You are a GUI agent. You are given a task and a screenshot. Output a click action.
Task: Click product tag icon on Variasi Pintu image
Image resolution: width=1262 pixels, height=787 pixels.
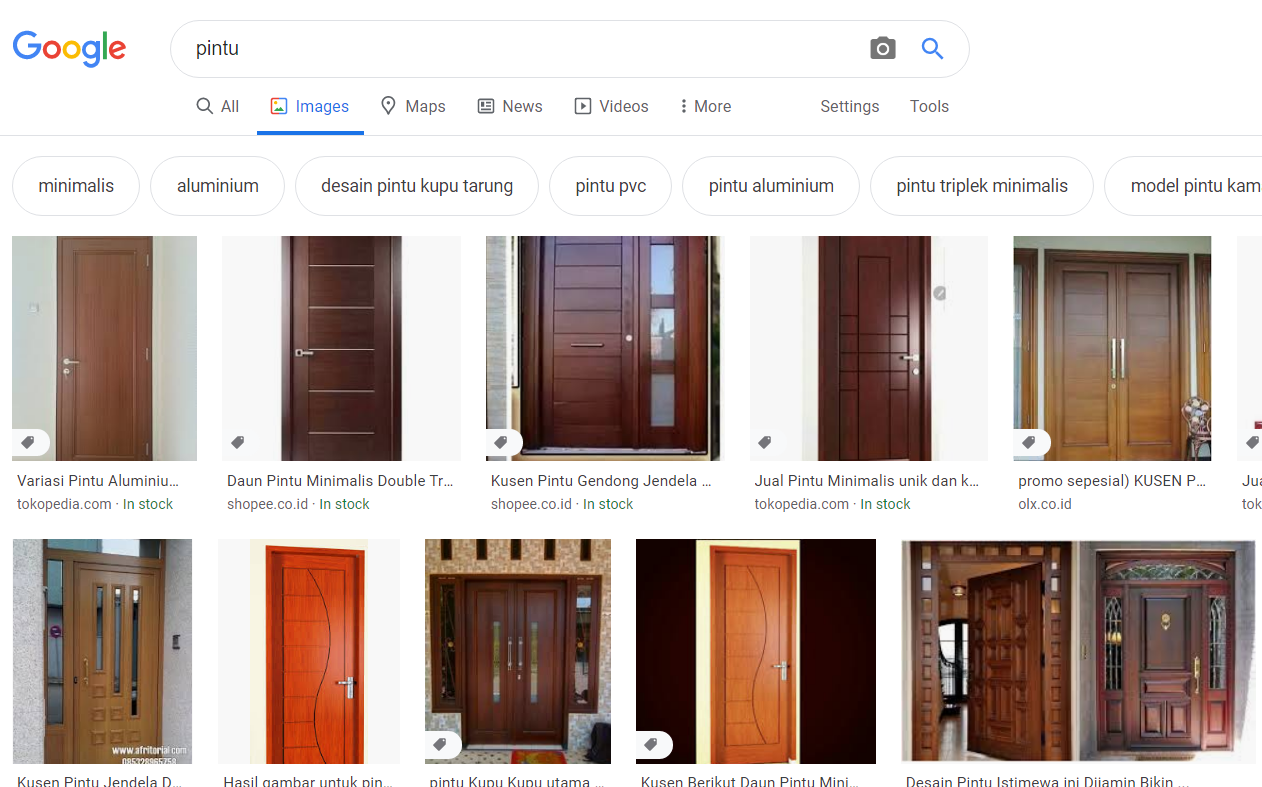pyautogui.click(x=28, y=442)
